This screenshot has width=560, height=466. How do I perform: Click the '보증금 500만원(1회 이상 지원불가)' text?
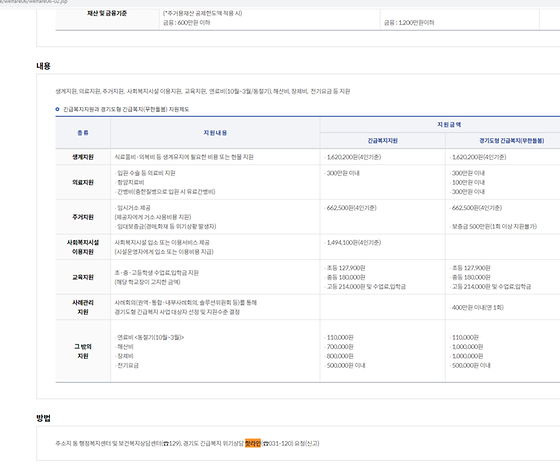(493, 226)
